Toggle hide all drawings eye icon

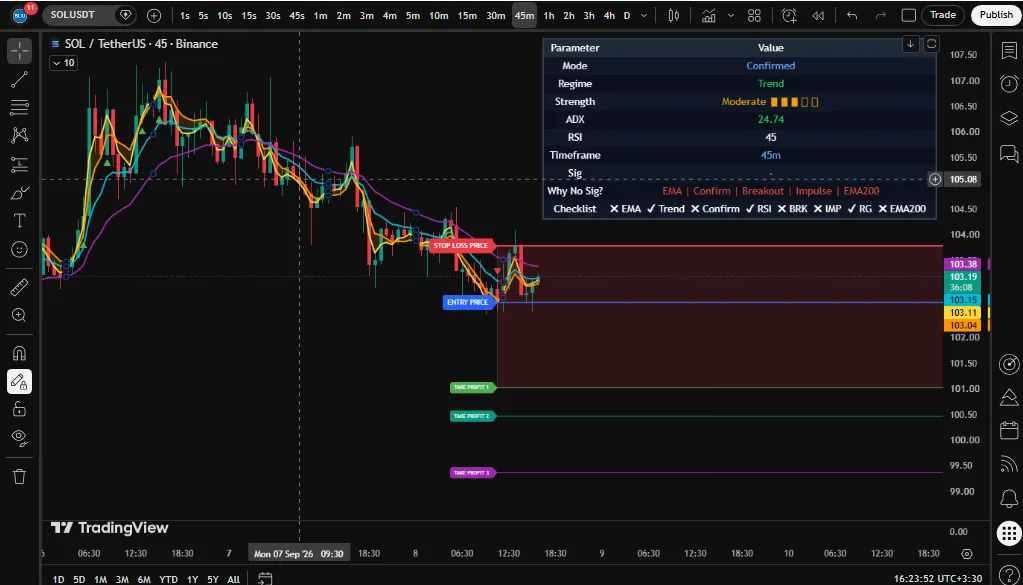20,438
